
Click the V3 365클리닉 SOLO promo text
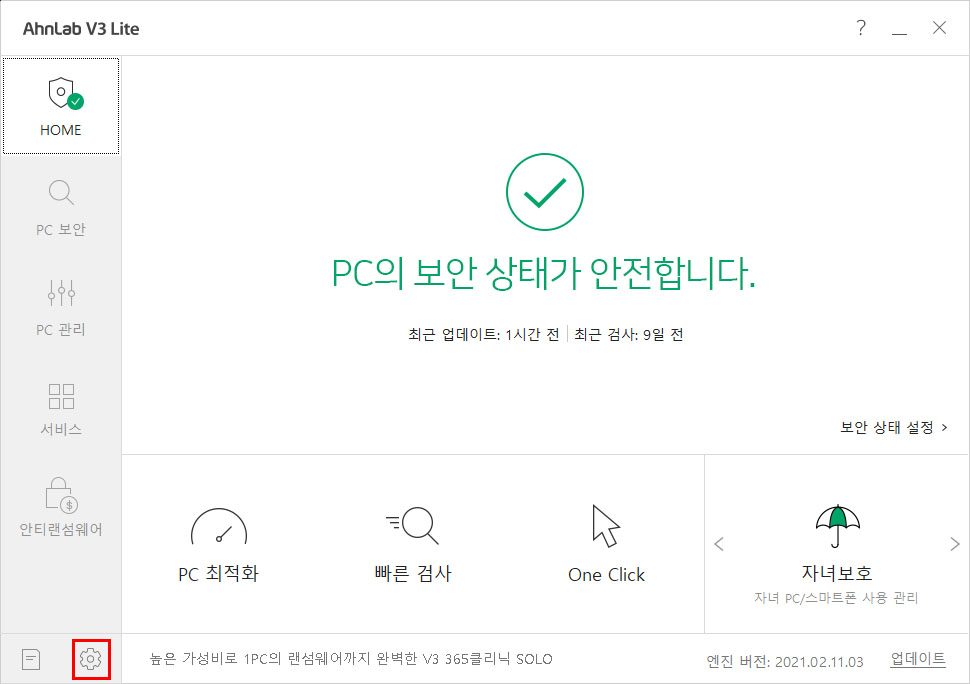tap(351, 659)
